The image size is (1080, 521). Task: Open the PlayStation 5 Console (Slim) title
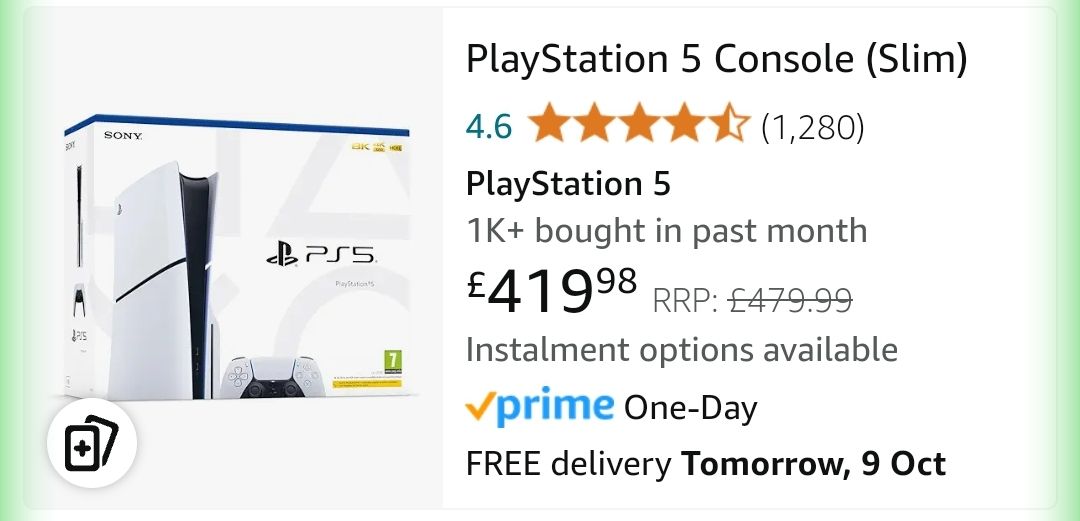[716, 61]
